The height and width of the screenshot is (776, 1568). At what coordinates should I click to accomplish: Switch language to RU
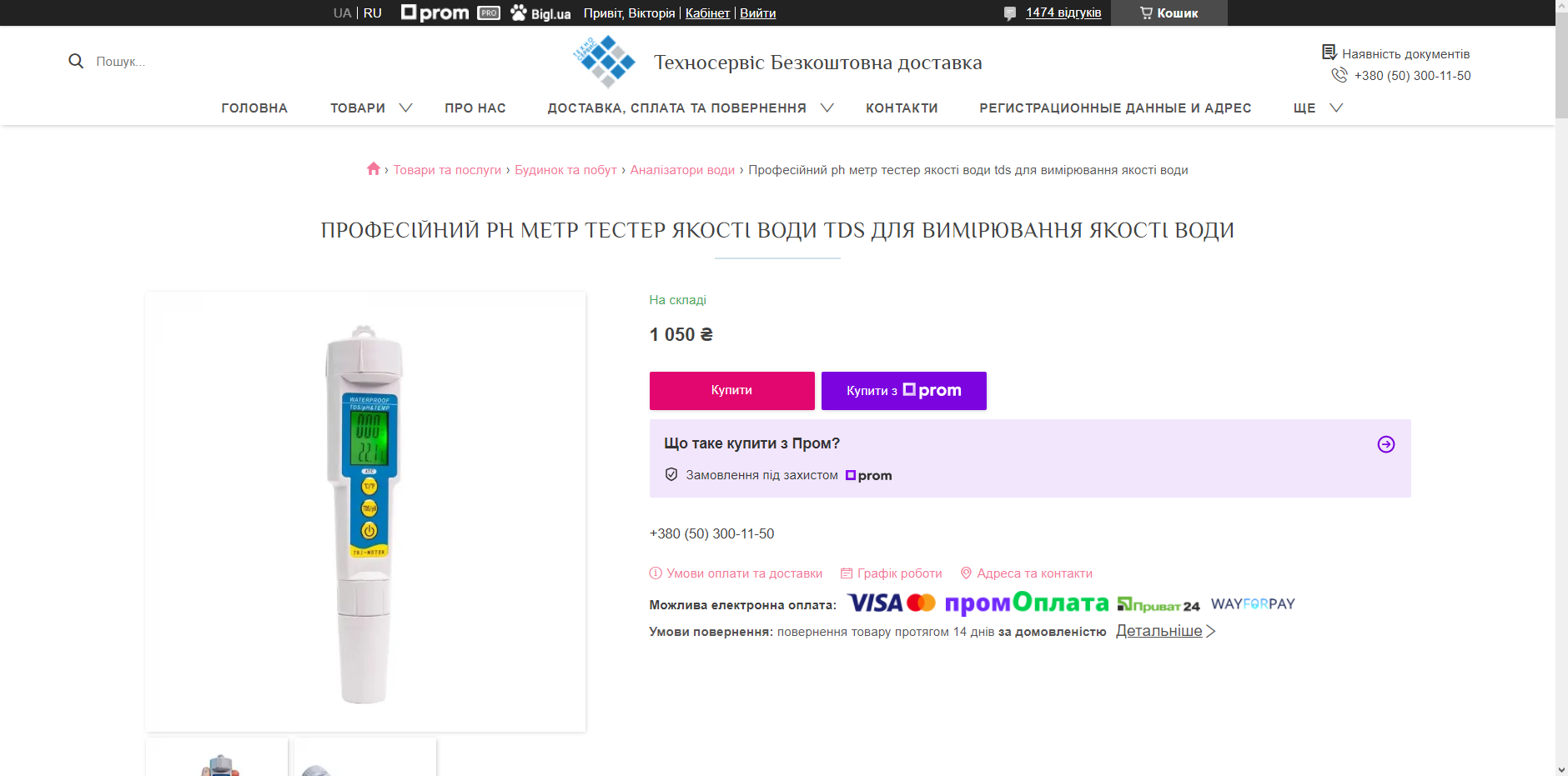click(x=373, y=13)
